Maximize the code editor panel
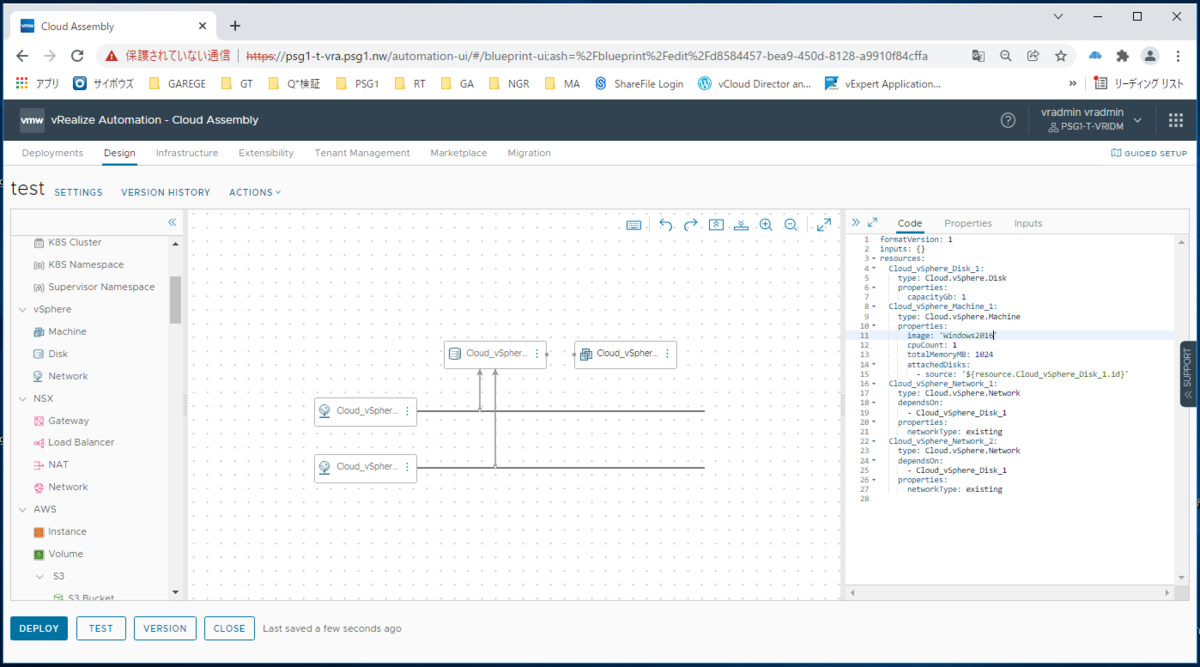The height and width of the screenshot is (667, 1200). click(x=873, y=223)
